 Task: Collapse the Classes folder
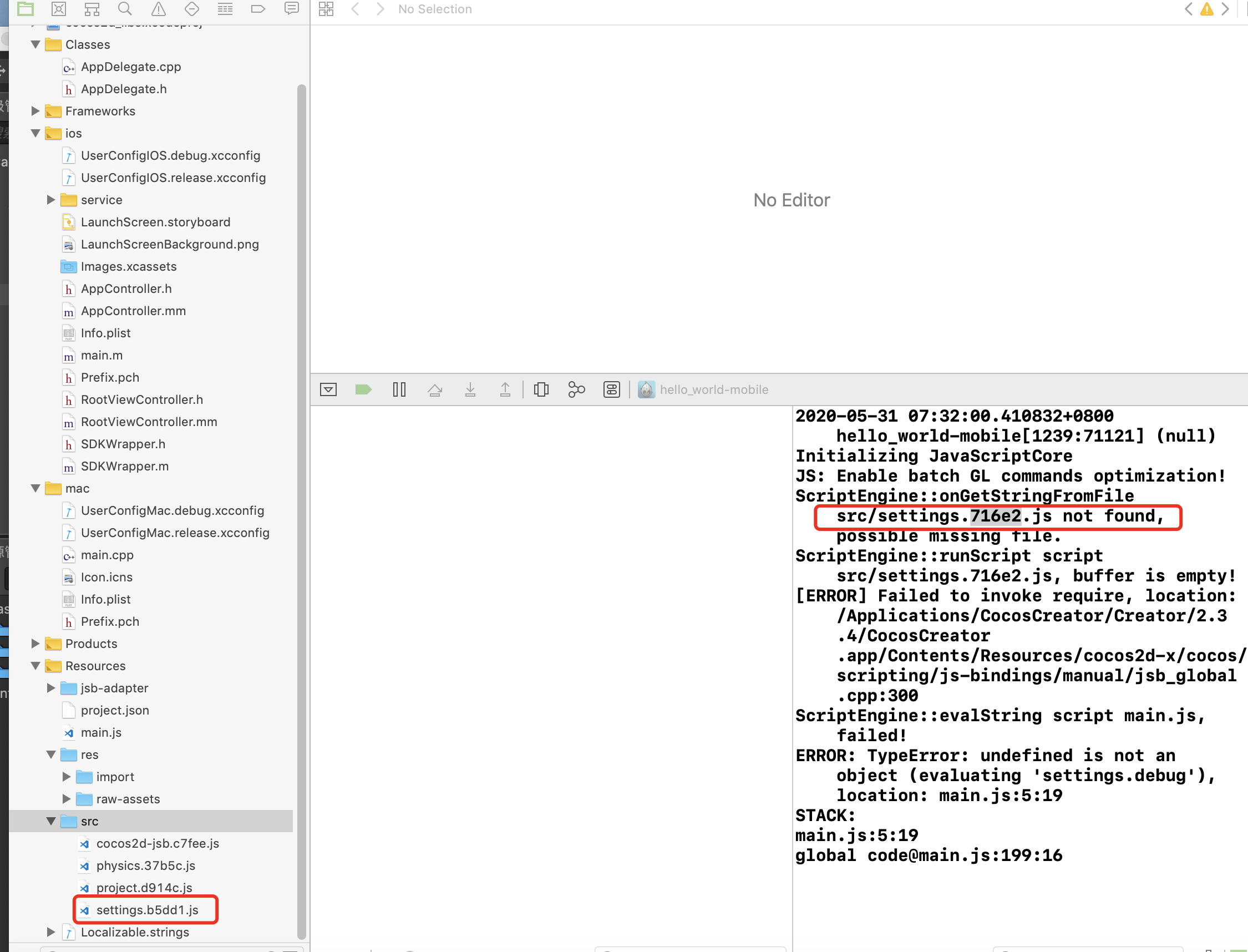tap(35, 44)
